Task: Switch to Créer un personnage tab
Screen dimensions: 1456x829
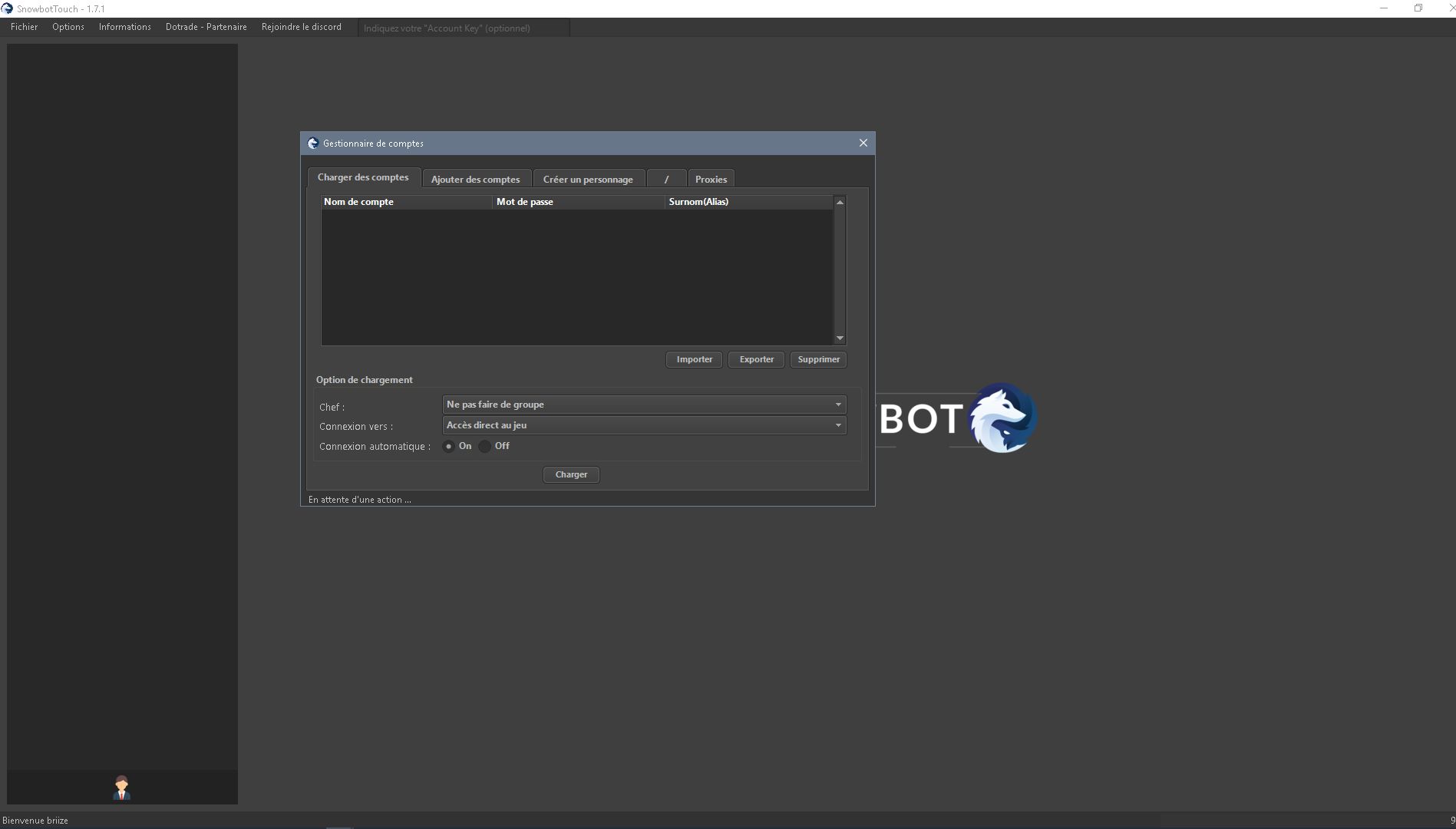Action: (588, 179)
